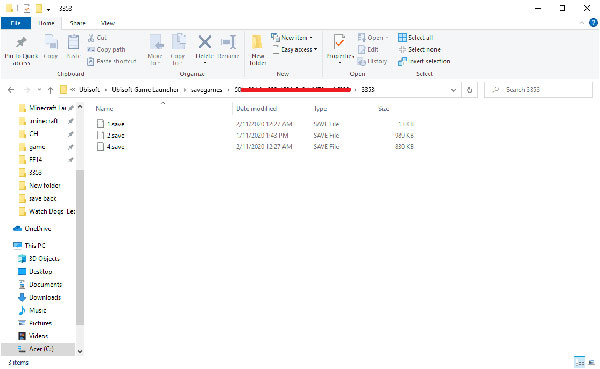
Task: Click Select all in the ribbon
Action: 416,38
